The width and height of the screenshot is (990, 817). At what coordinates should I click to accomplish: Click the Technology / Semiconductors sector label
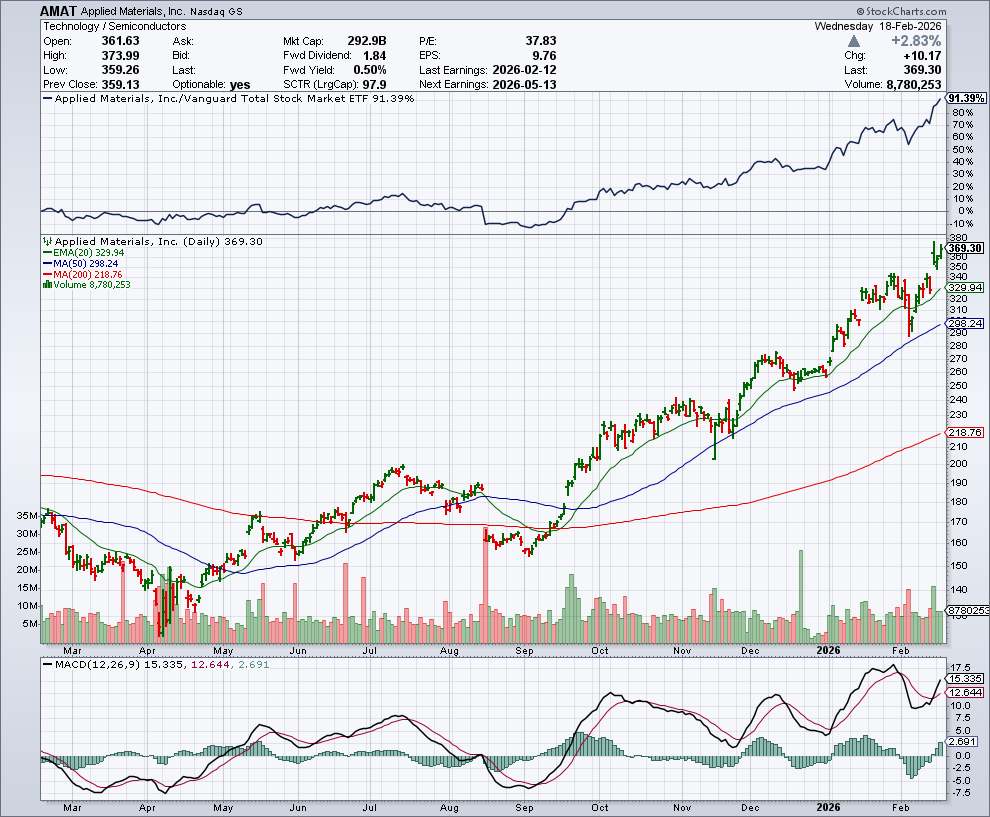[x=115, y=27]
